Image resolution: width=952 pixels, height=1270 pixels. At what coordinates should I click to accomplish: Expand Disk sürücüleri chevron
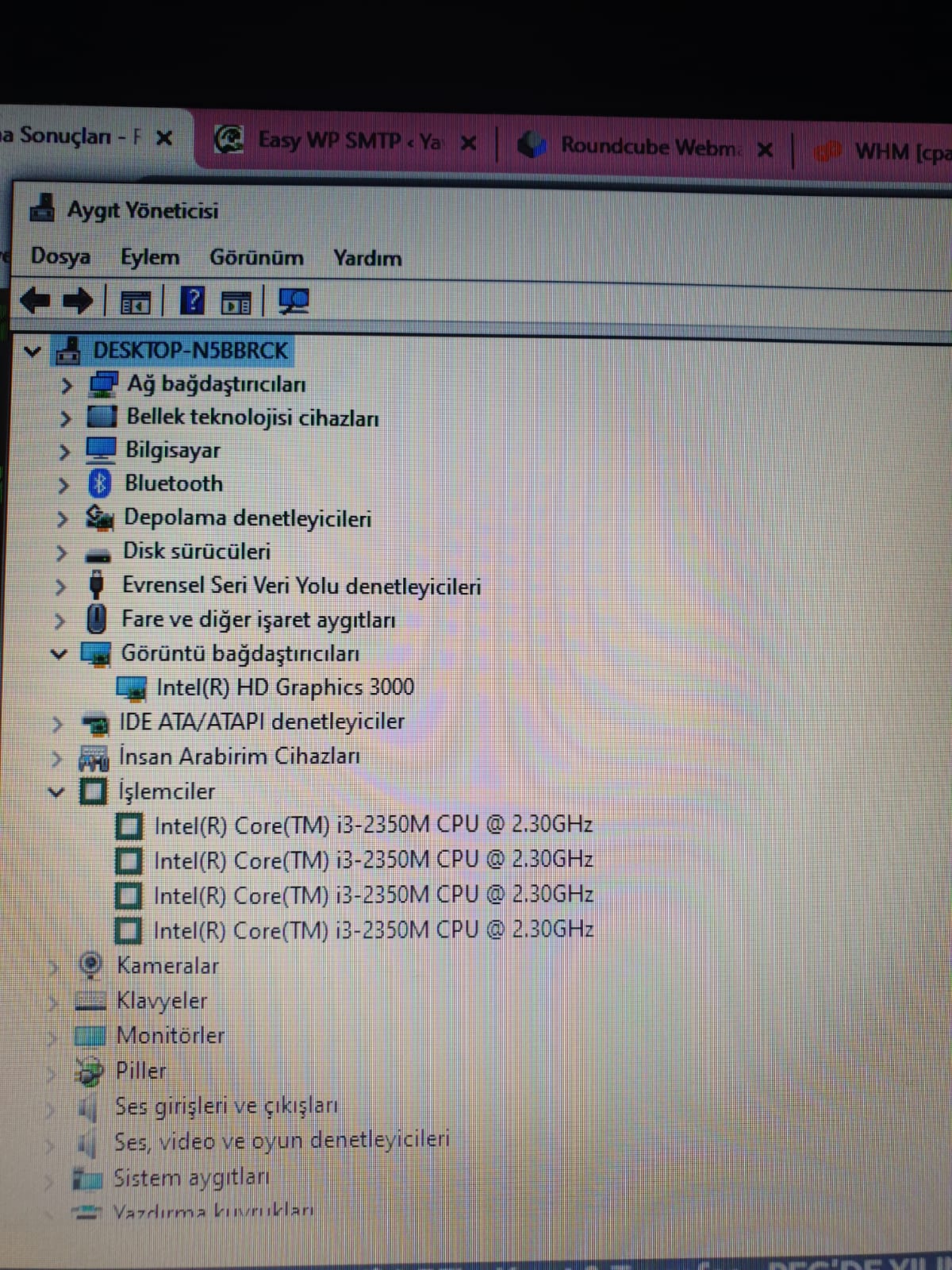(x=61, y=552)
